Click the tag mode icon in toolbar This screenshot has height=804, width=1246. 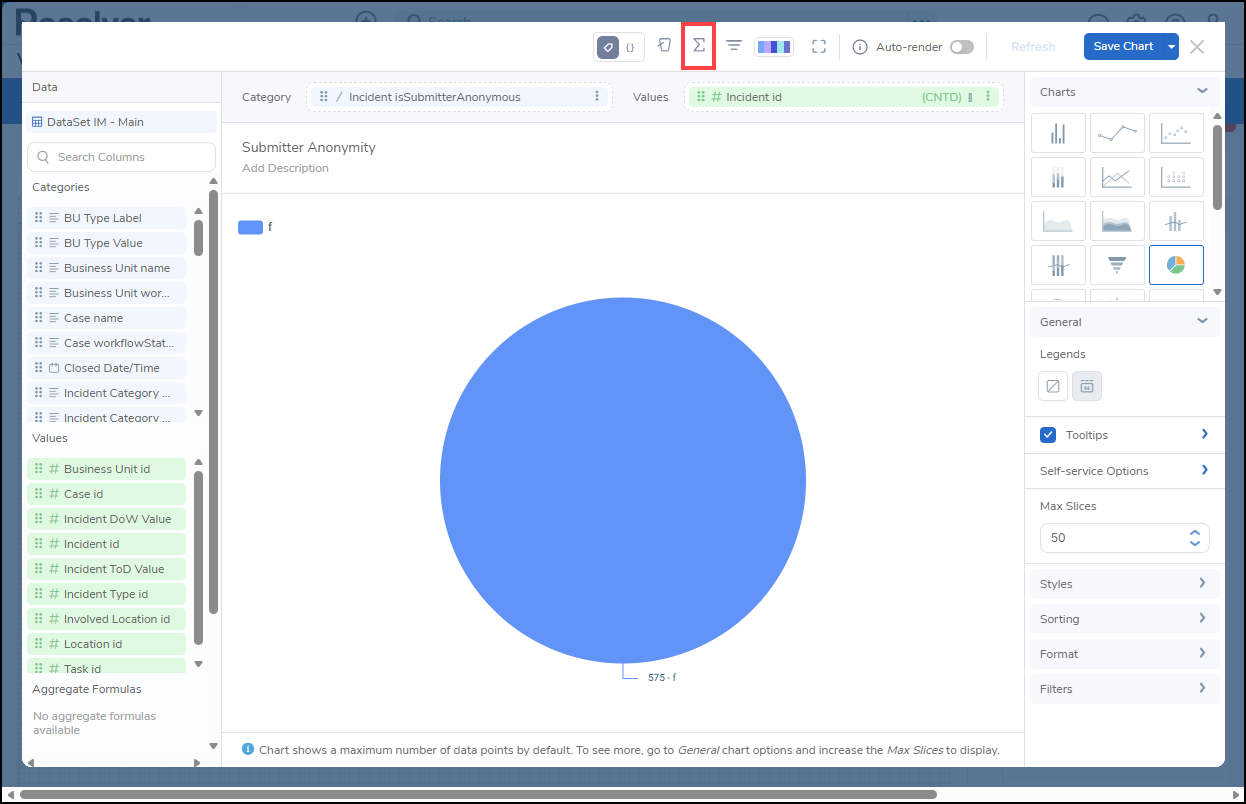coord(607,47)
